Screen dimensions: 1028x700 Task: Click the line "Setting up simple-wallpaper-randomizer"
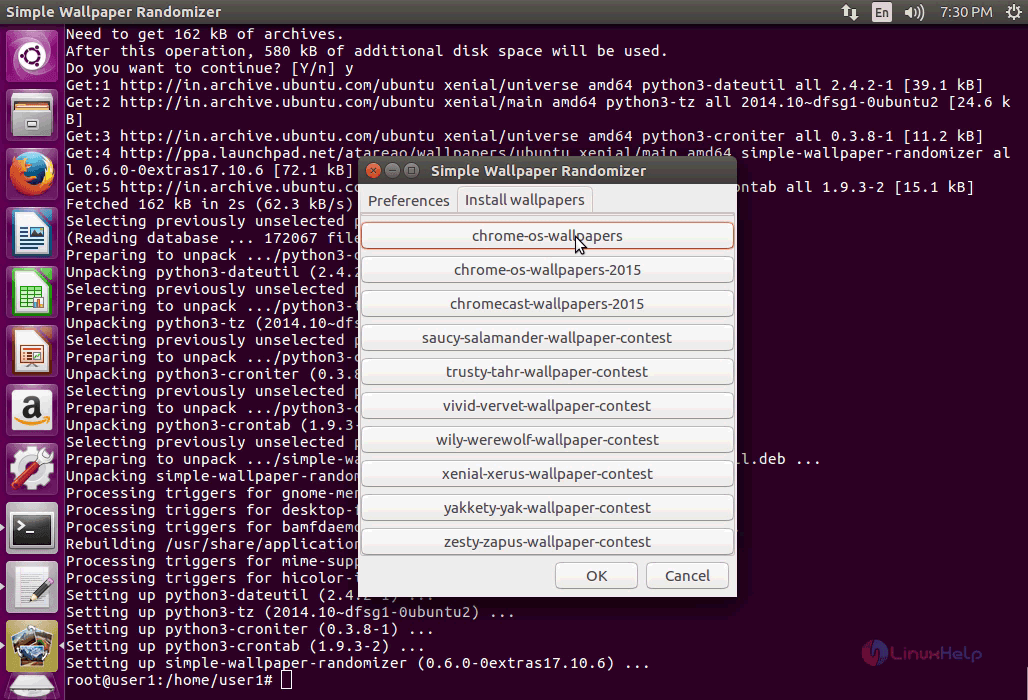click(x=236, y=663)
